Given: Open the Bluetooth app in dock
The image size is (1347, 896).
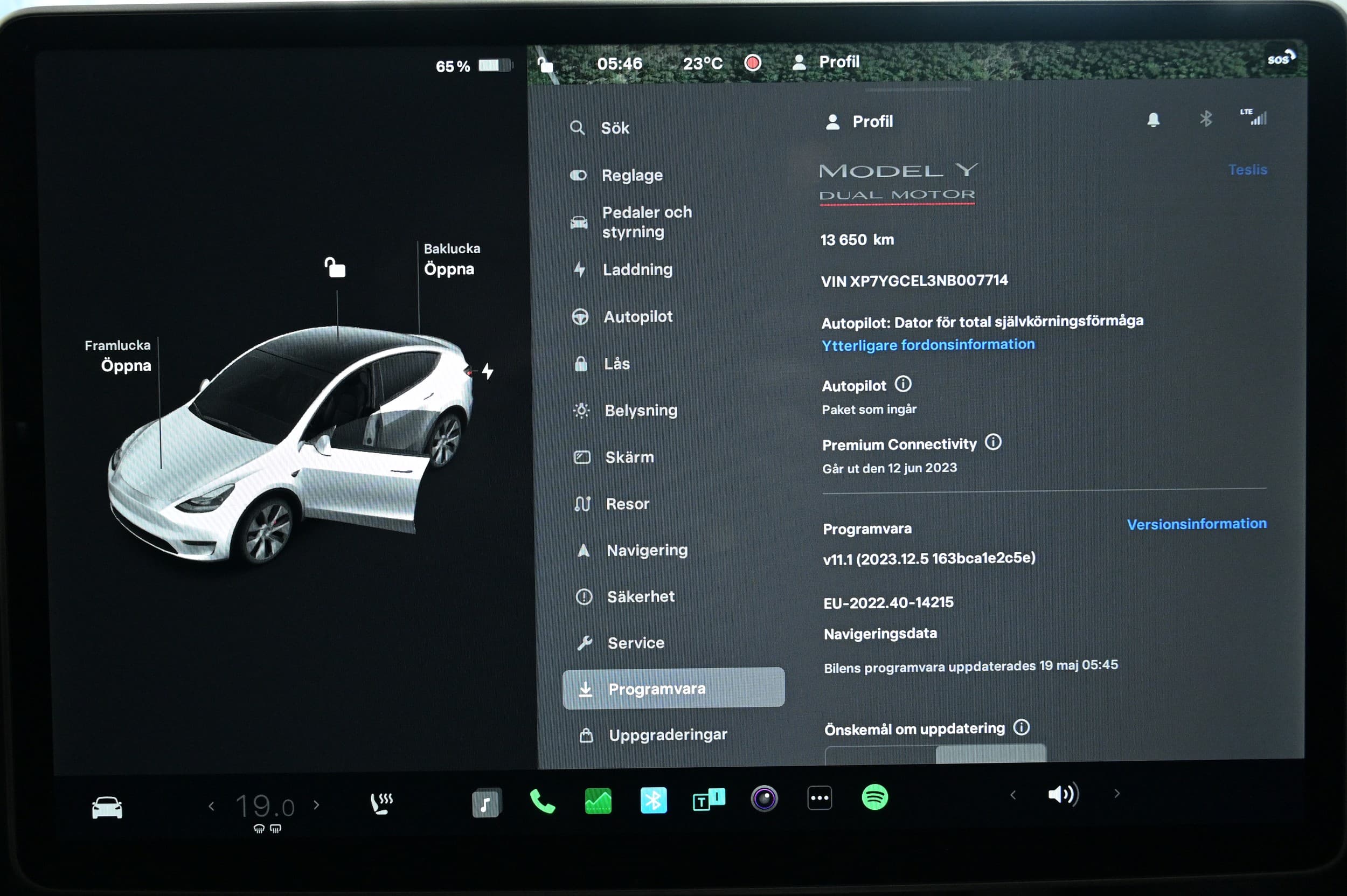Looking at the screenshot, I should coord(653,800).
